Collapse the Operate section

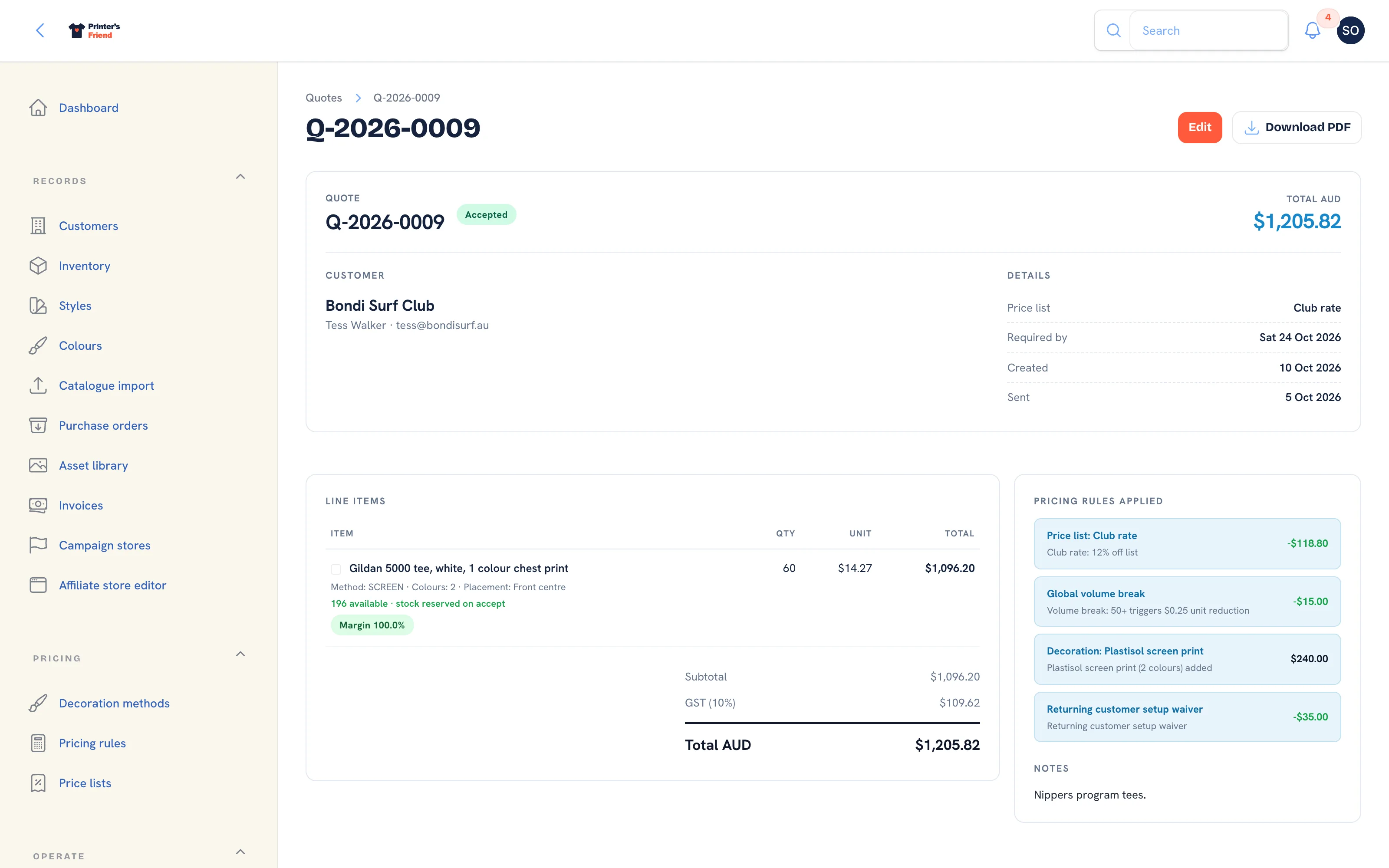pos(240,852)
